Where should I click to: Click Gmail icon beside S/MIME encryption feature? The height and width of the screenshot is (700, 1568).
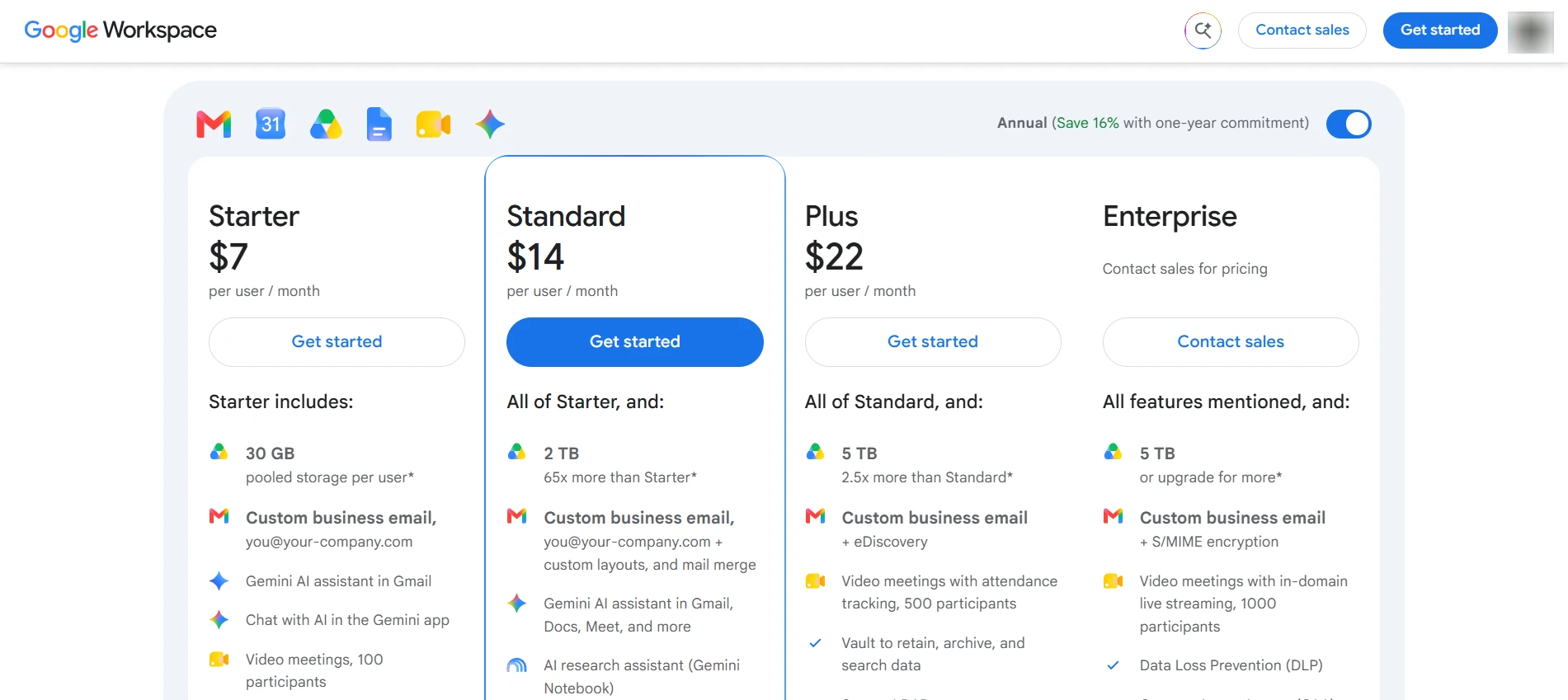click(x=1113, y=516)
